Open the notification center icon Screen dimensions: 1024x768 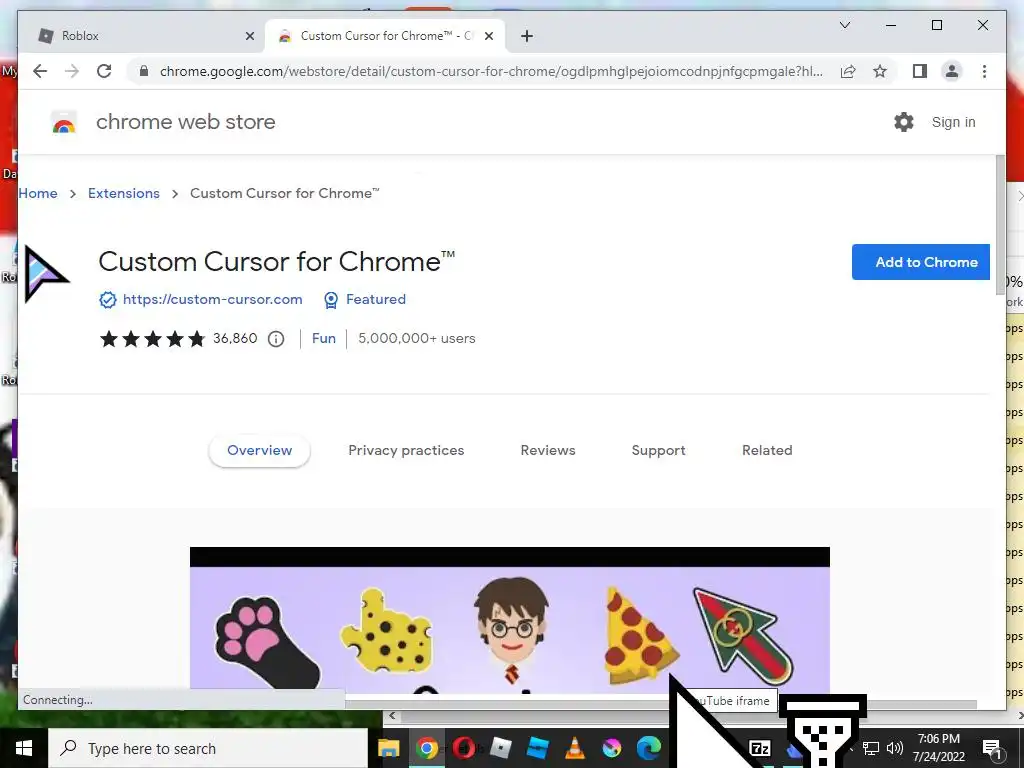point(992,748)
